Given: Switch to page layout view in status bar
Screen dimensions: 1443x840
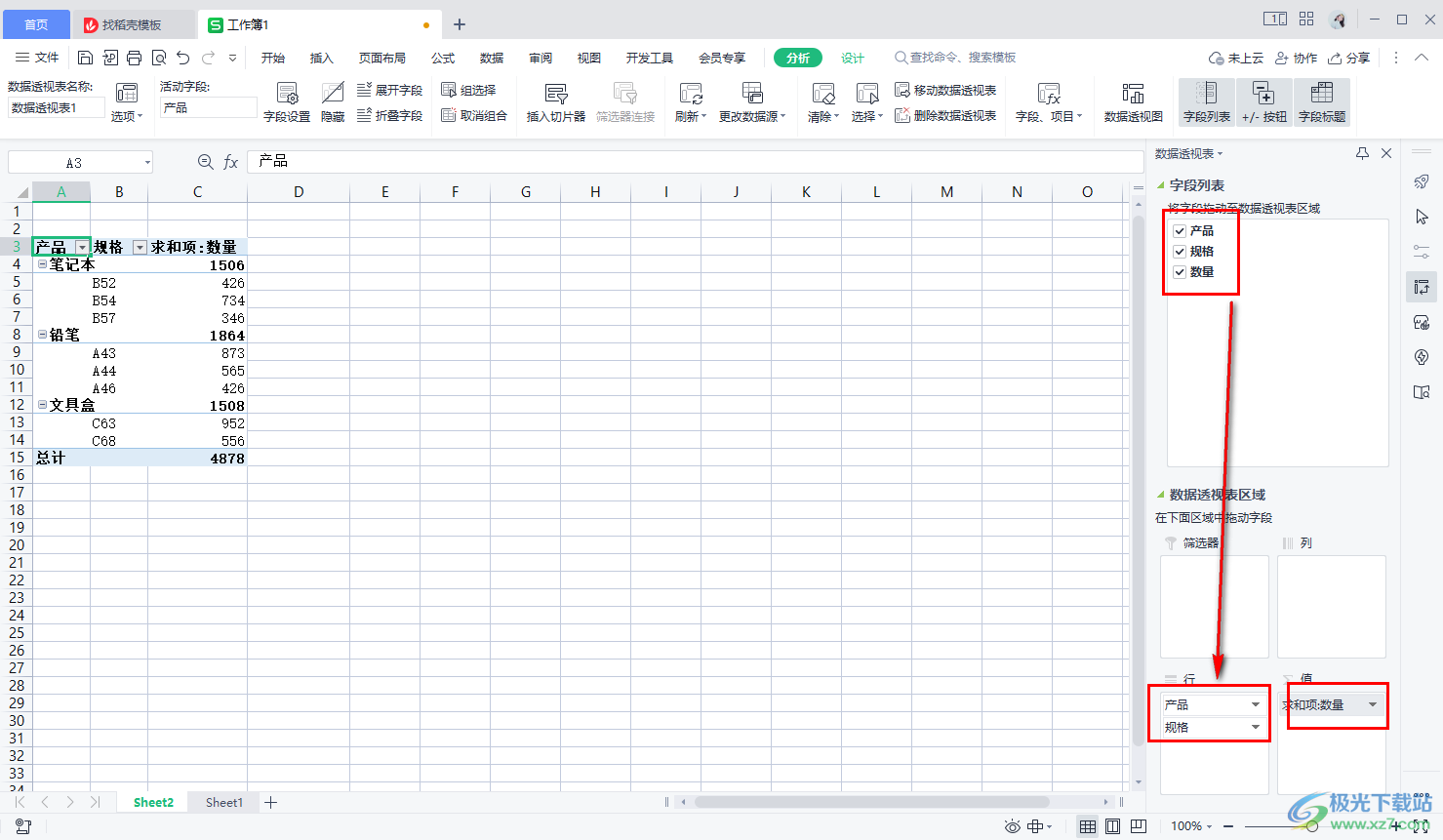Looking at the screenshot, I should pos(1112,826).
